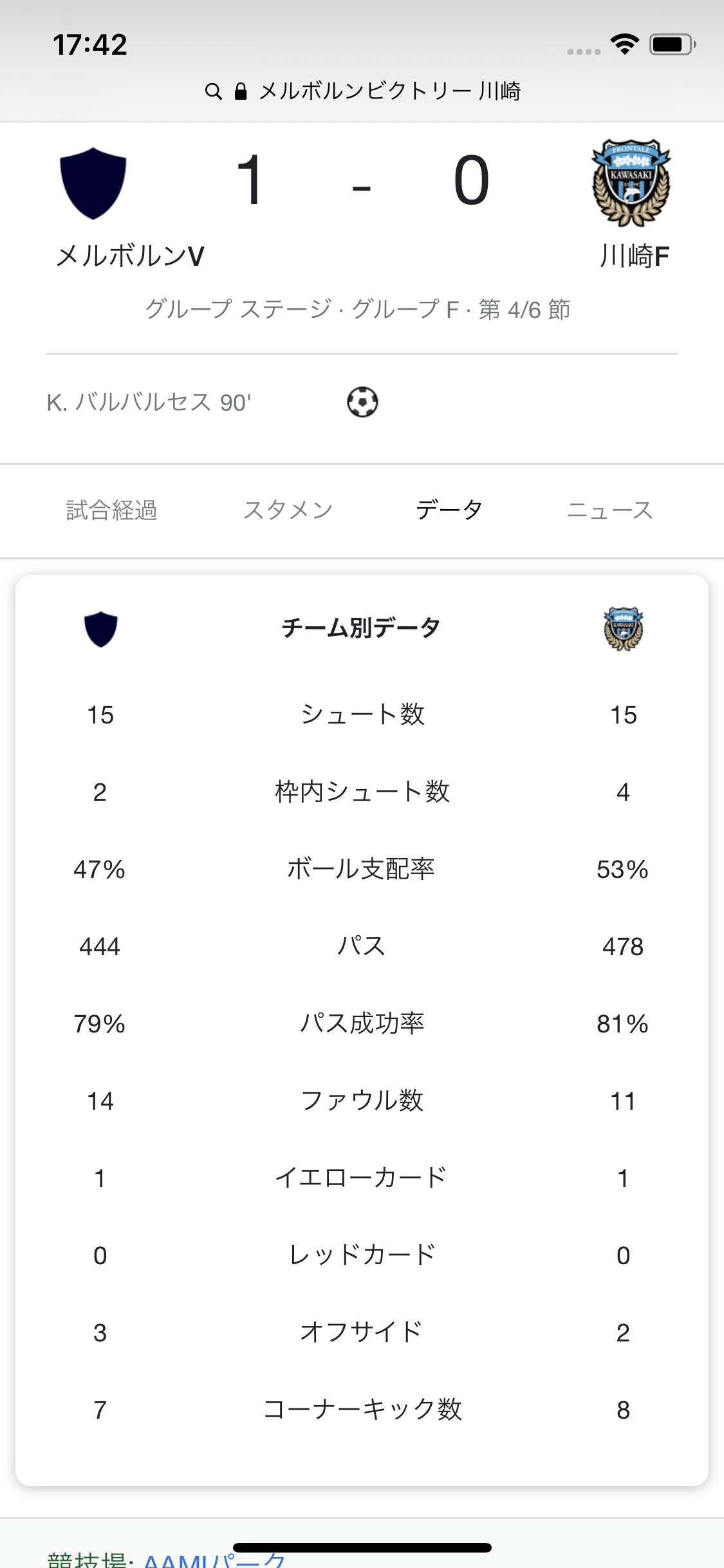Tap small Melbourne shield in stats card
This screenshot has width=724, height=1568.
pyautogui.click(x=101, y=629)
